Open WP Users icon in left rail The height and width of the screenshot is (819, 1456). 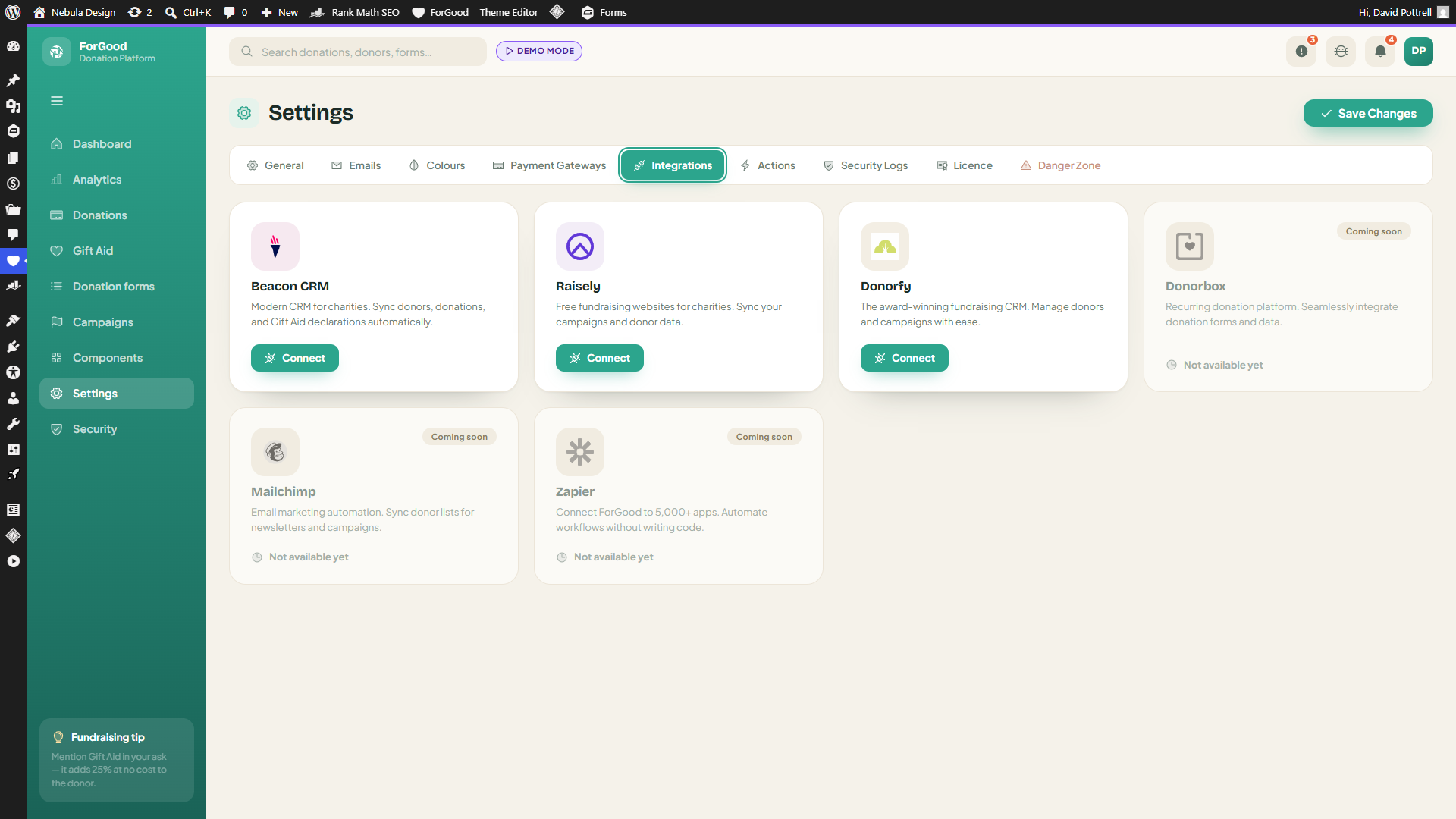point(13,398)
